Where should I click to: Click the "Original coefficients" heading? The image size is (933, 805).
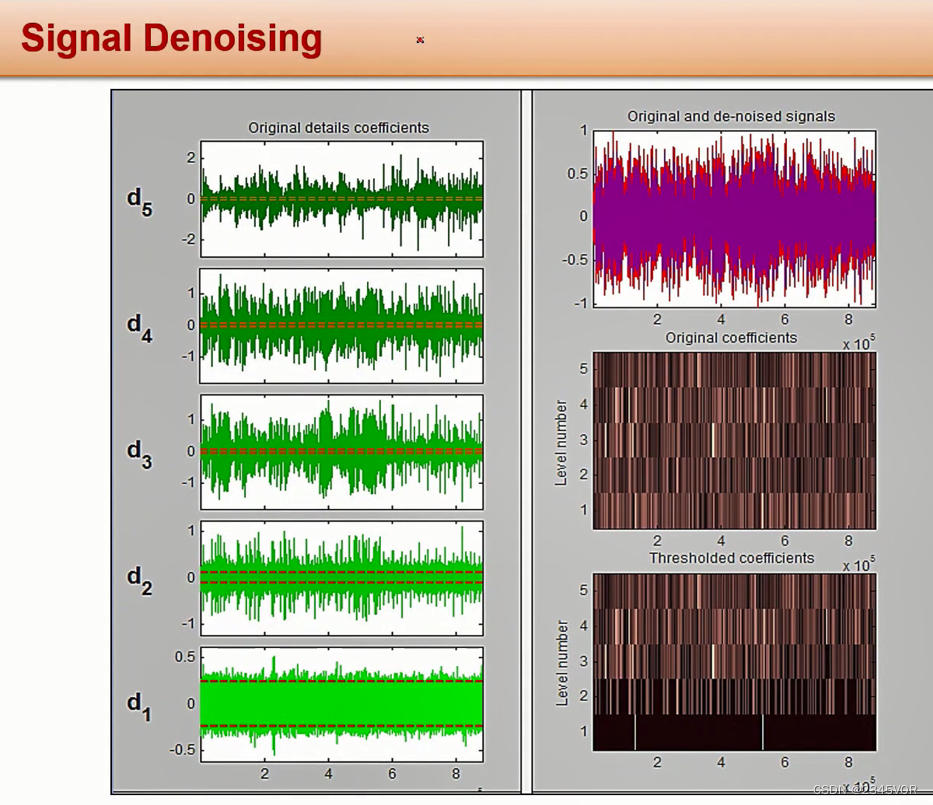point(731,337)
